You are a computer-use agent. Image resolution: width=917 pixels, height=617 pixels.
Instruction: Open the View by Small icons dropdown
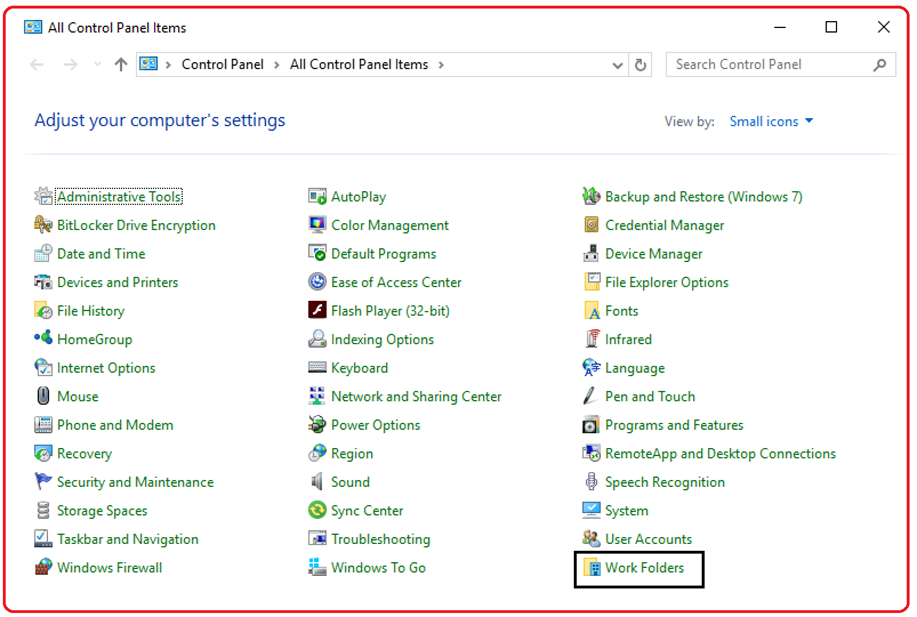771,121
